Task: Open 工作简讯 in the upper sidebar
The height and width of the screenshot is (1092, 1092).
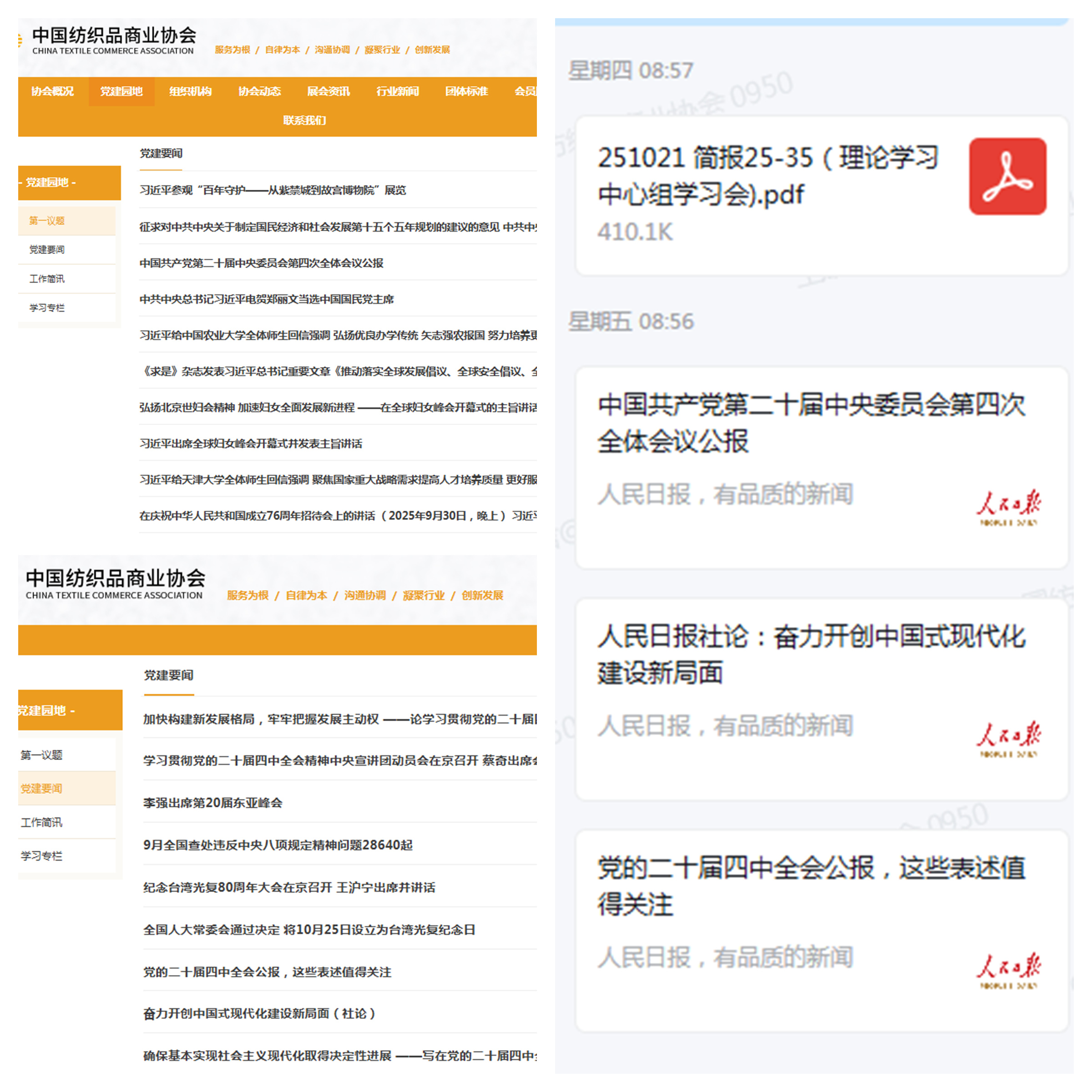Action: pyautogui.click(x=47, y=278)
